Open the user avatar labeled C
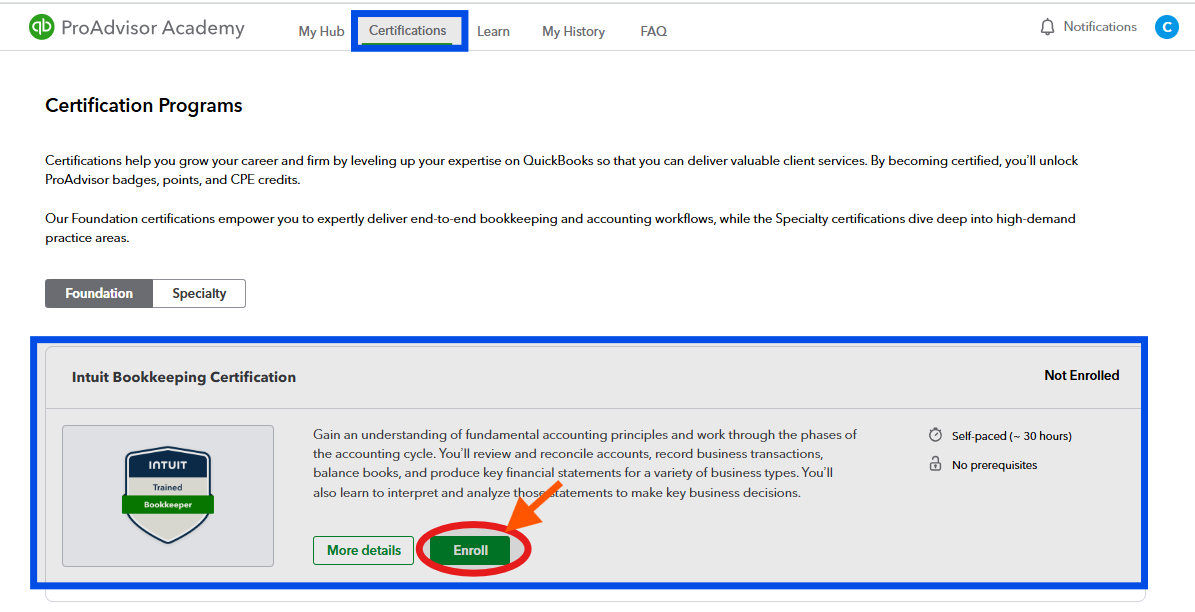 coord(1166,27)
